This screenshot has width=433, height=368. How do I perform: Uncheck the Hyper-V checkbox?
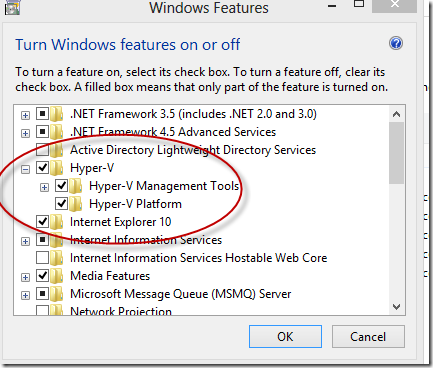pos(42,168)
